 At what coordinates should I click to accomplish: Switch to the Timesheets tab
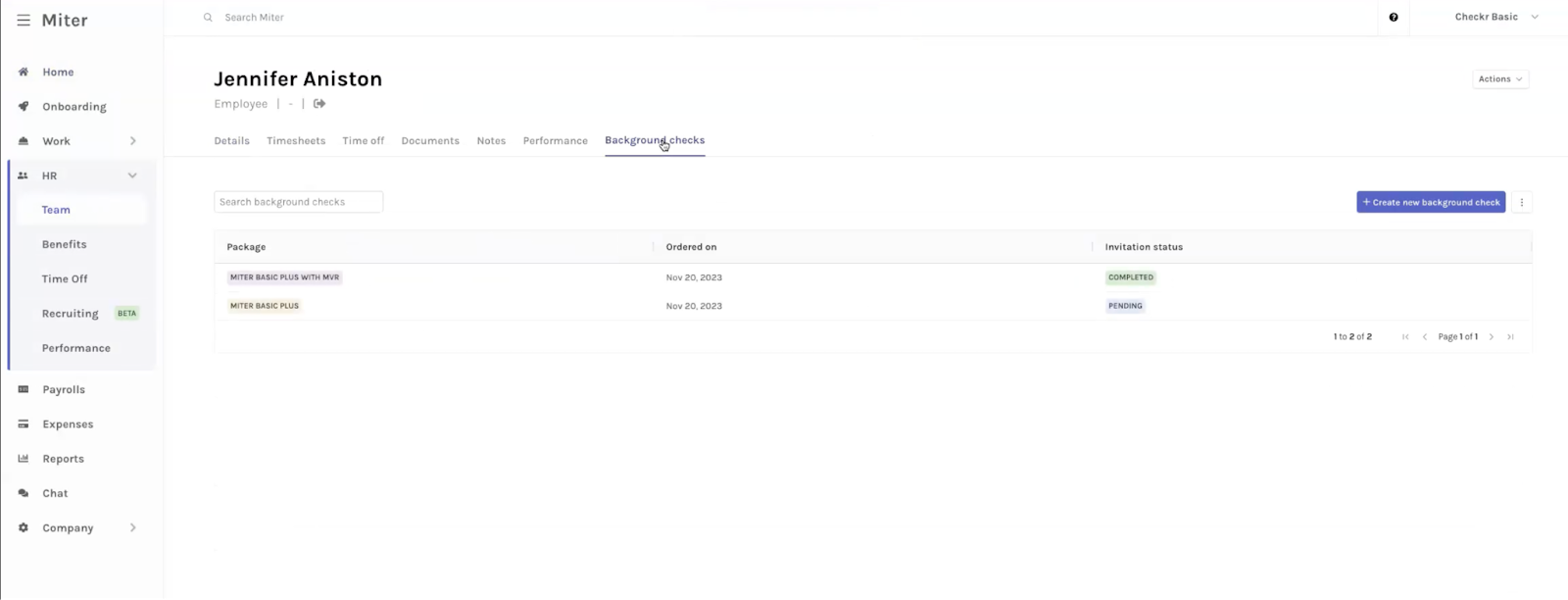click(296, 141)
